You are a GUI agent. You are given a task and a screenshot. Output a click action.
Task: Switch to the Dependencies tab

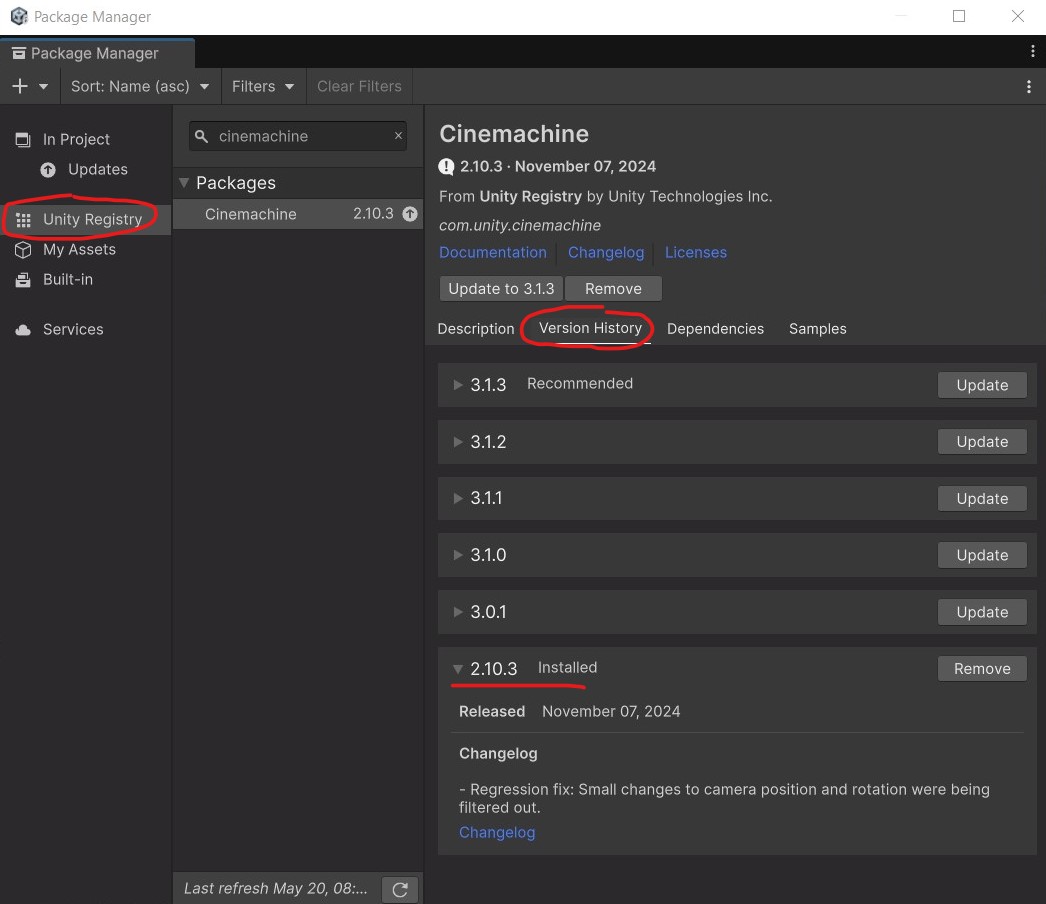click(715, 329)
